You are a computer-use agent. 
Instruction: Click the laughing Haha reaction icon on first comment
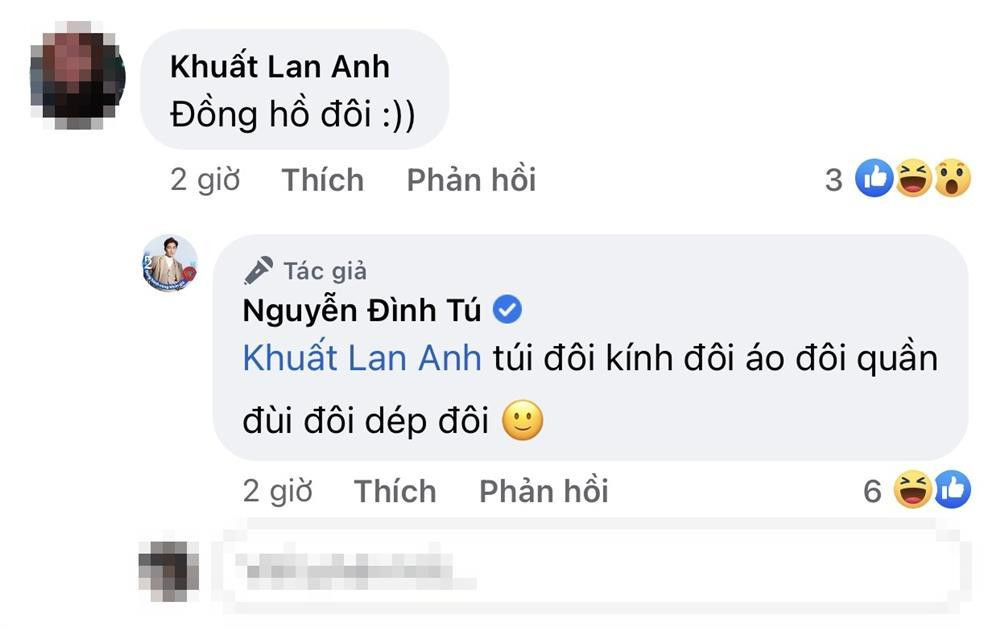[914, 177]
